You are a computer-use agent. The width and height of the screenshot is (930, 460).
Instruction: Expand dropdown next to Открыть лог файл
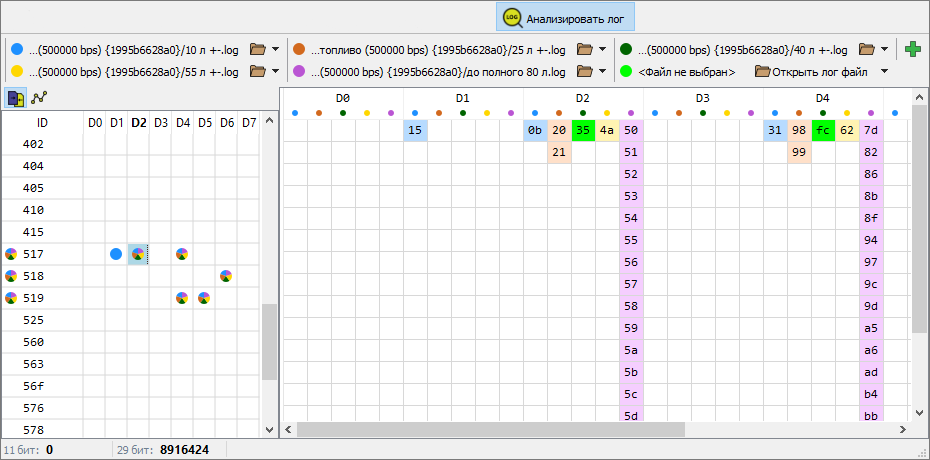884,71
